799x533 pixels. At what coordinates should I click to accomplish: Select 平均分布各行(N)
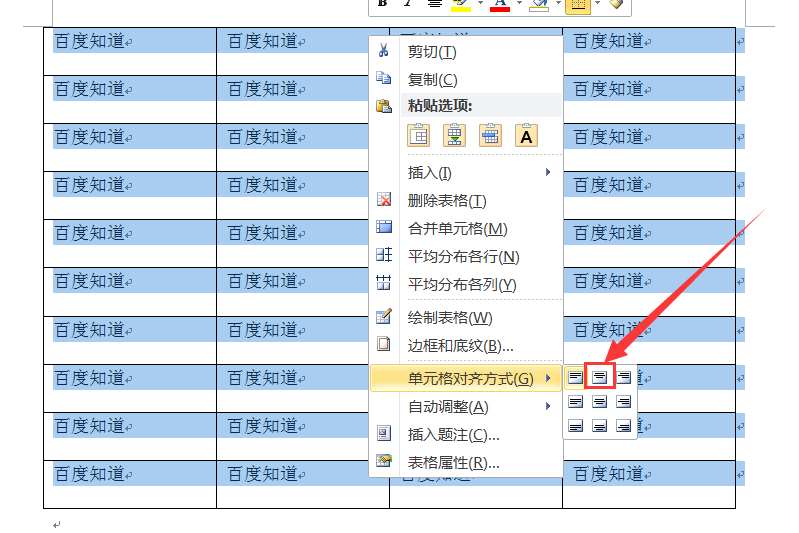(x=466, y=256)
